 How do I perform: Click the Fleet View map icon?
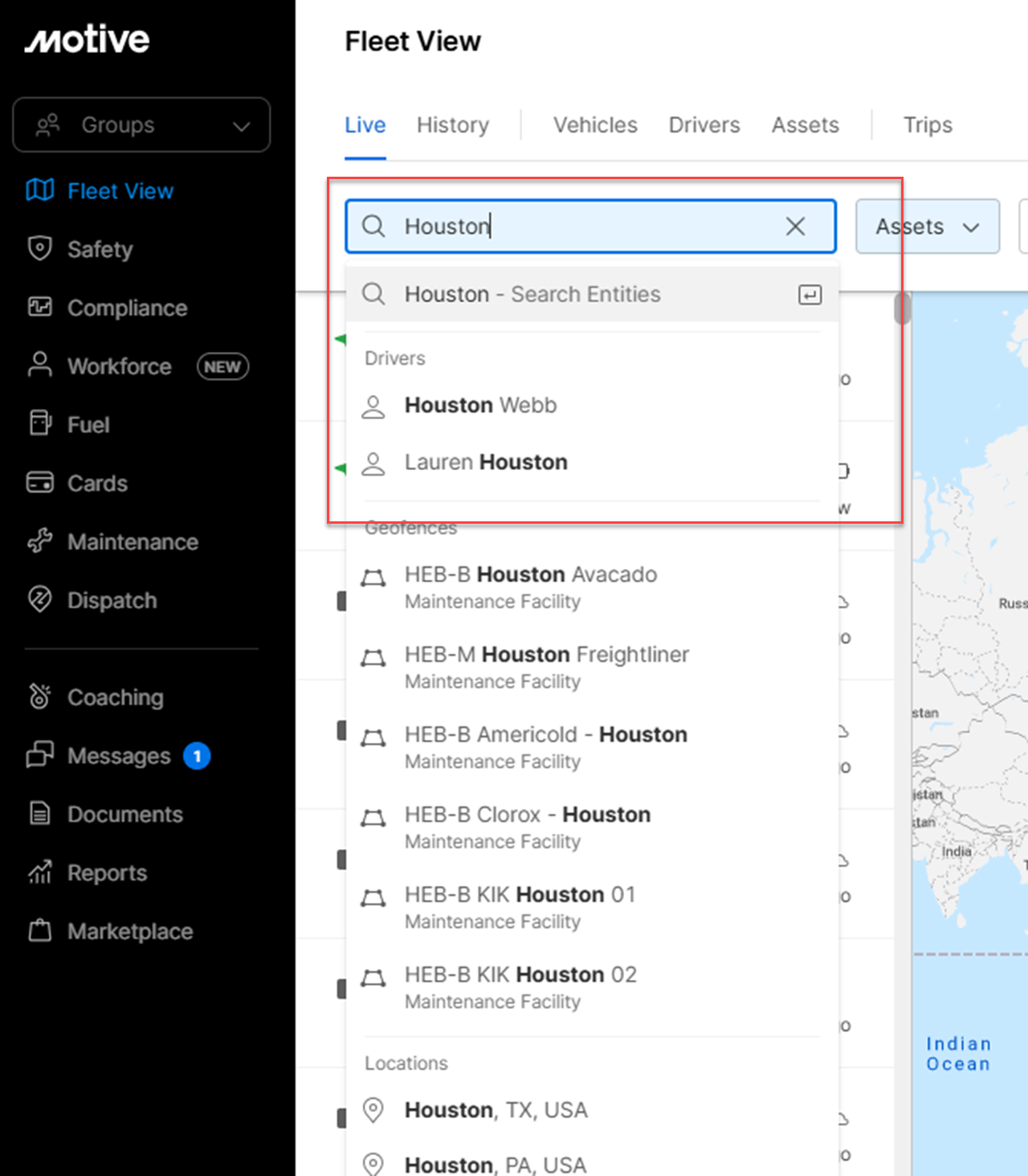pos(40,190)
